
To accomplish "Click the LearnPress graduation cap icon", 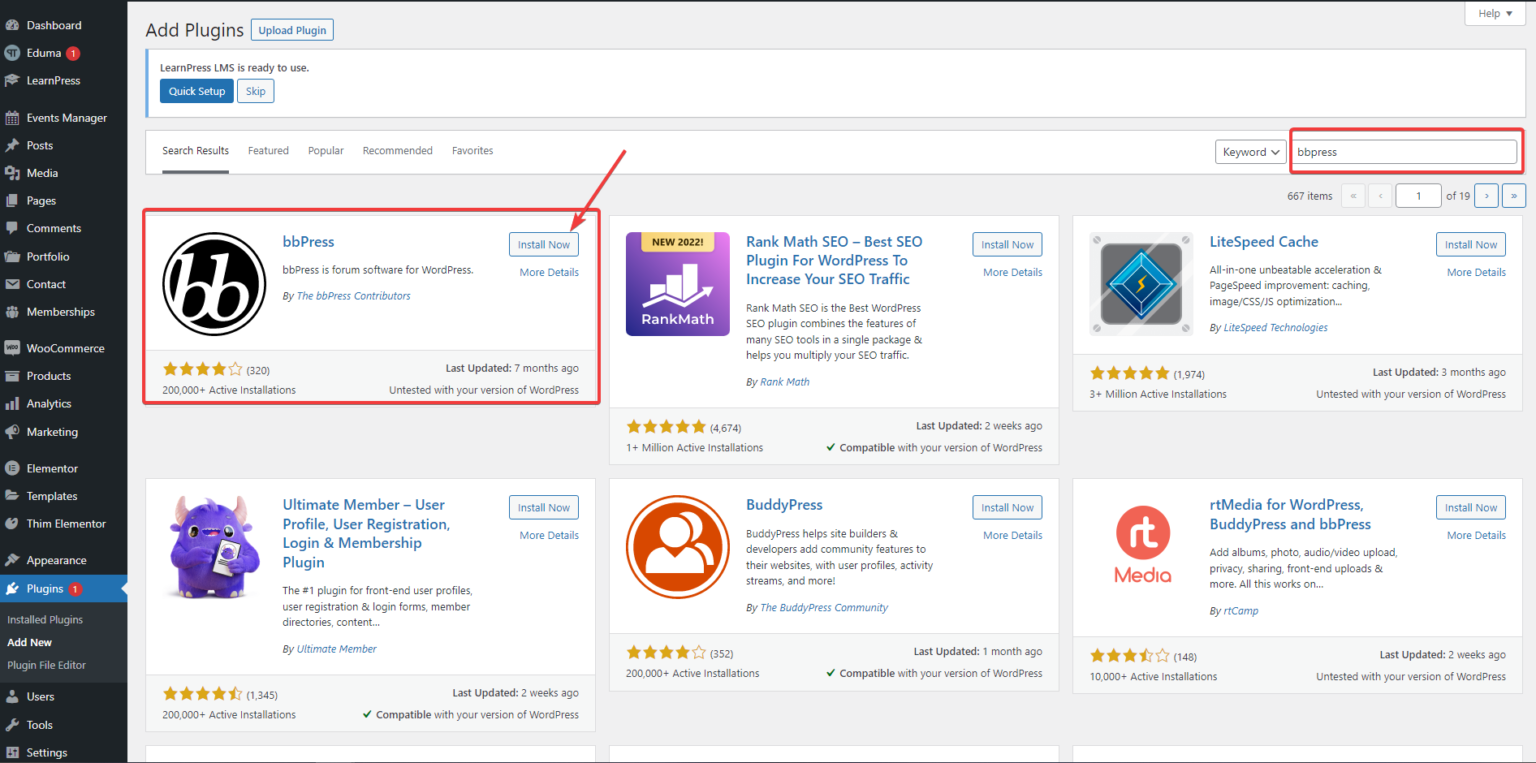I will coord(12,81).
